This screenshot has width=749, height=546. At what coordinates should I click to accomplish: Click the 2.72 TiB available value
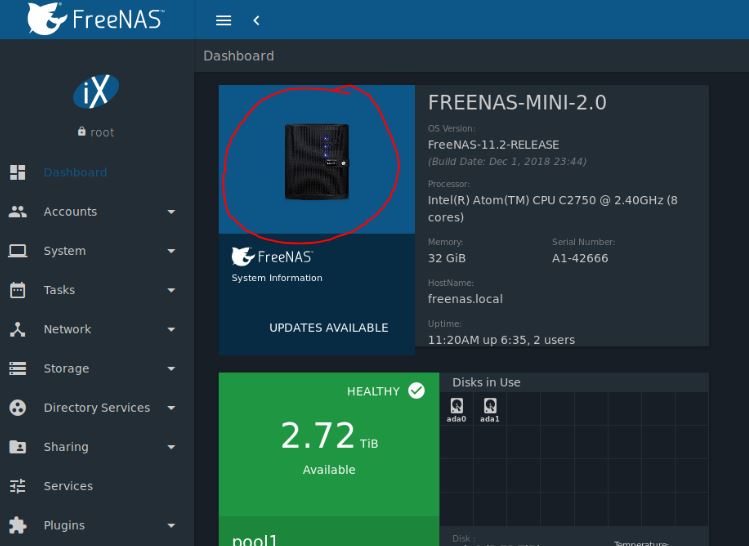[330, 436]
